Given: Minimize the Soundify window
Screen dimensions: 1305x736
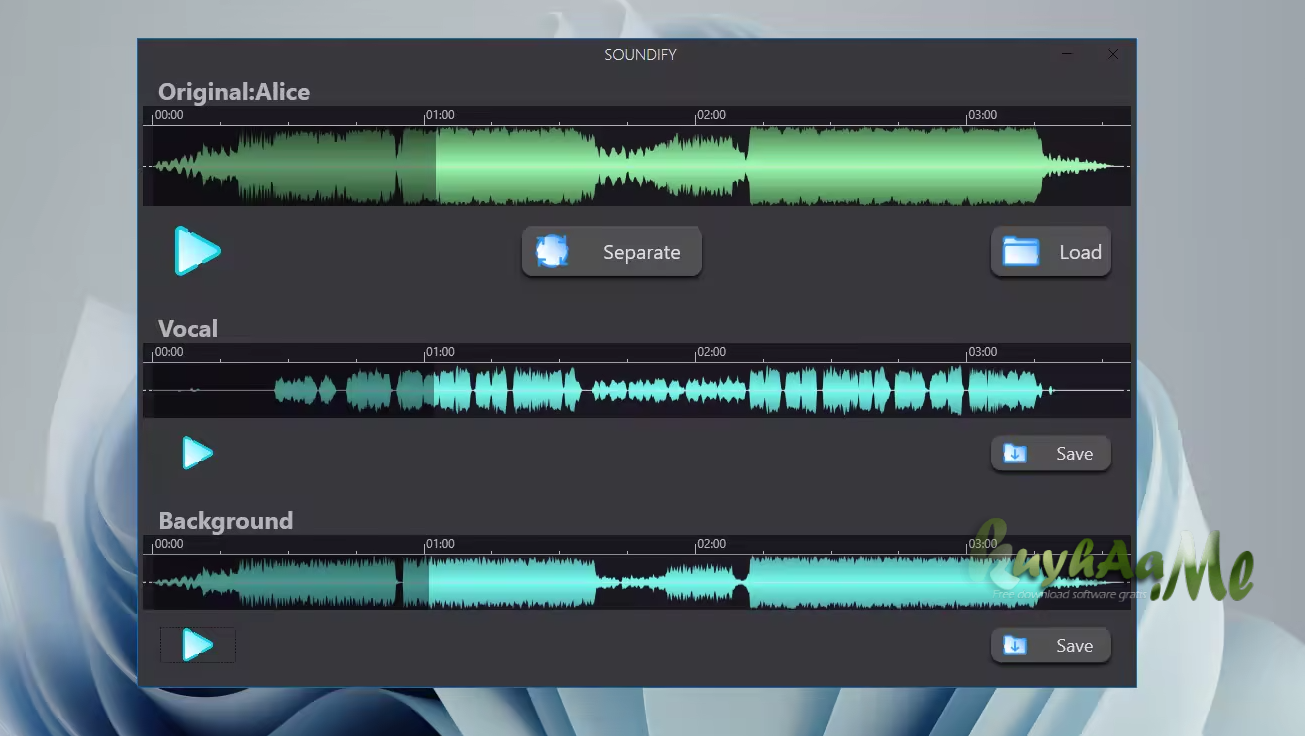Looking at the screenshot, I should [x=1067, y=54].
